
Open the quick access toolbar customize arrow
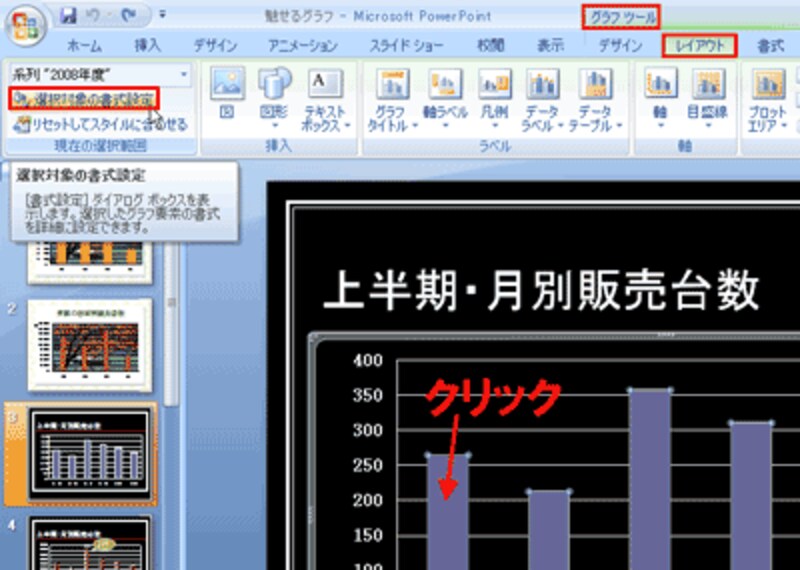(162, 15)
